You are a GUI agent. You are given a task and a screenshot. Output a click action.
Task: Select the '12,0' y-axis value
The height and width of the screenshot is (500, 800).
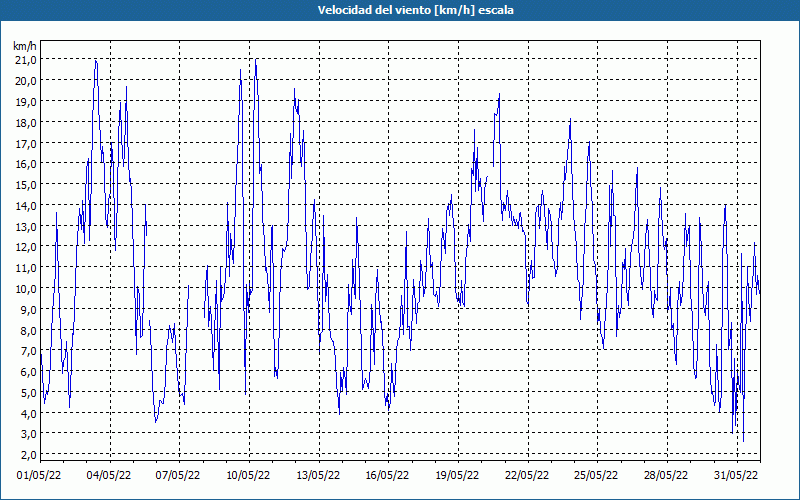coord(27,247)
